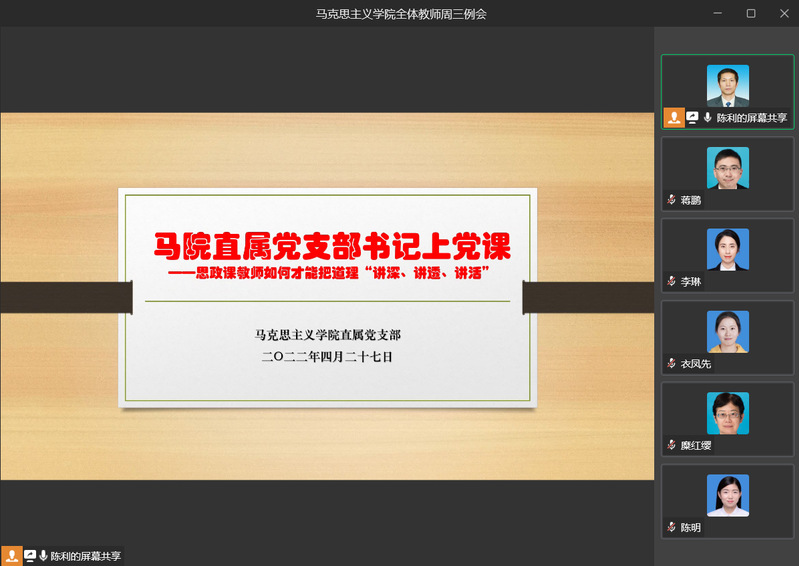Viewport: 799px width, 566px height.
Task: Click the muted microphone icon beside 李琳
Action: coord(671,282)
